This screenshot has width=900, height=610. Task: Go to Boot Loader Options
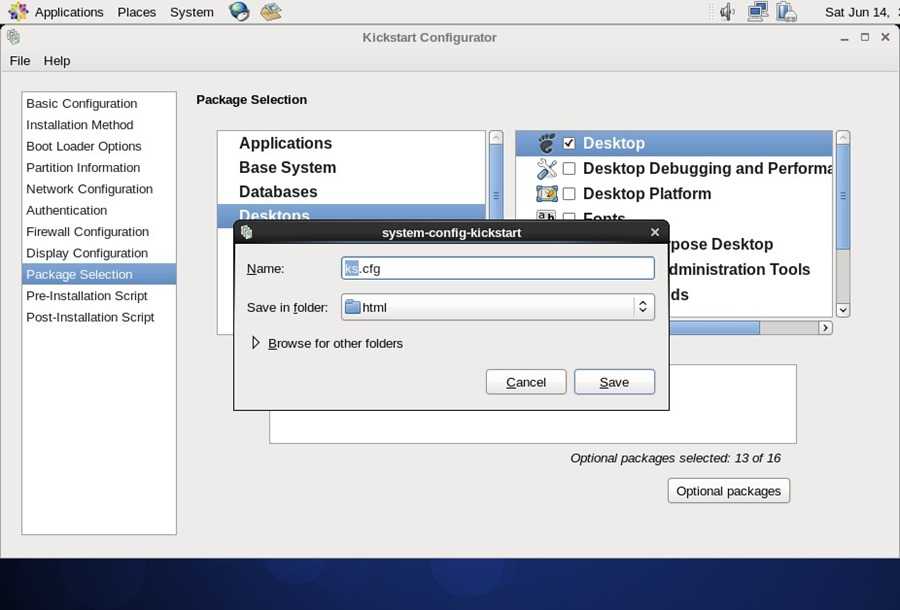tap(99, 146)
